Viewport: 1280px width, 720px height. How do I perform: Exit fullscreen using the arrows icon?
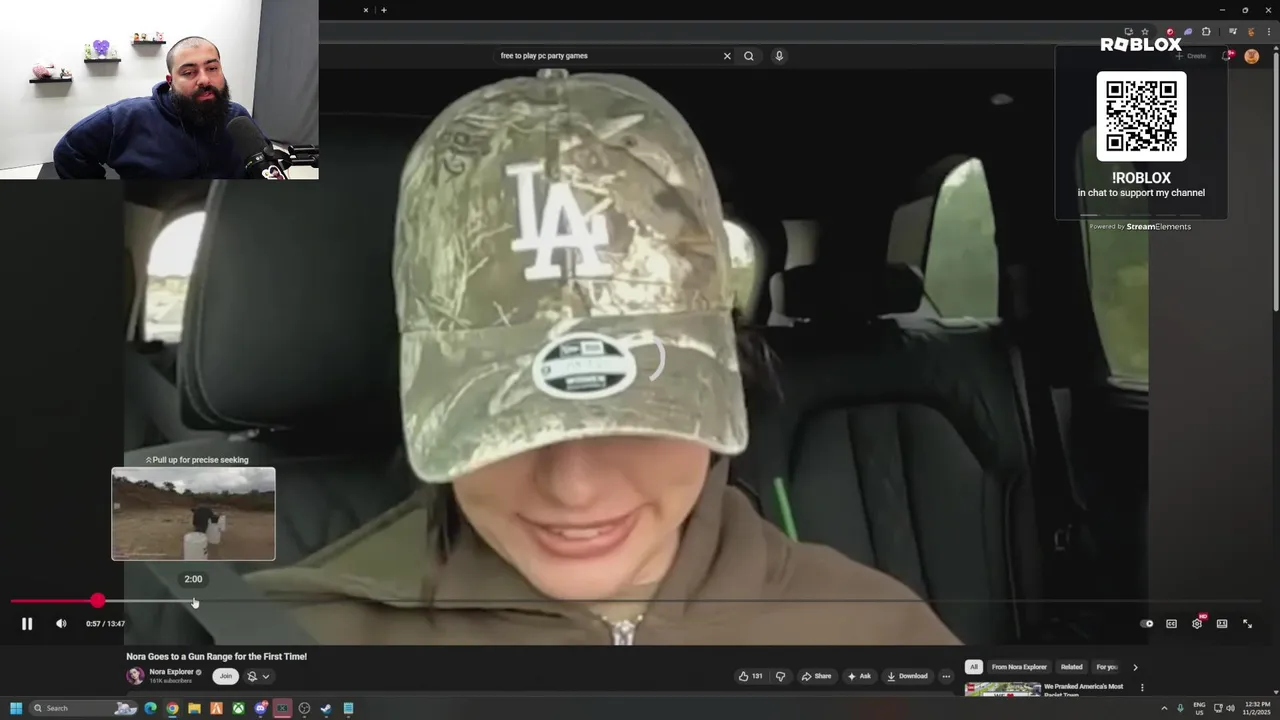click(x=1247, y=624)
